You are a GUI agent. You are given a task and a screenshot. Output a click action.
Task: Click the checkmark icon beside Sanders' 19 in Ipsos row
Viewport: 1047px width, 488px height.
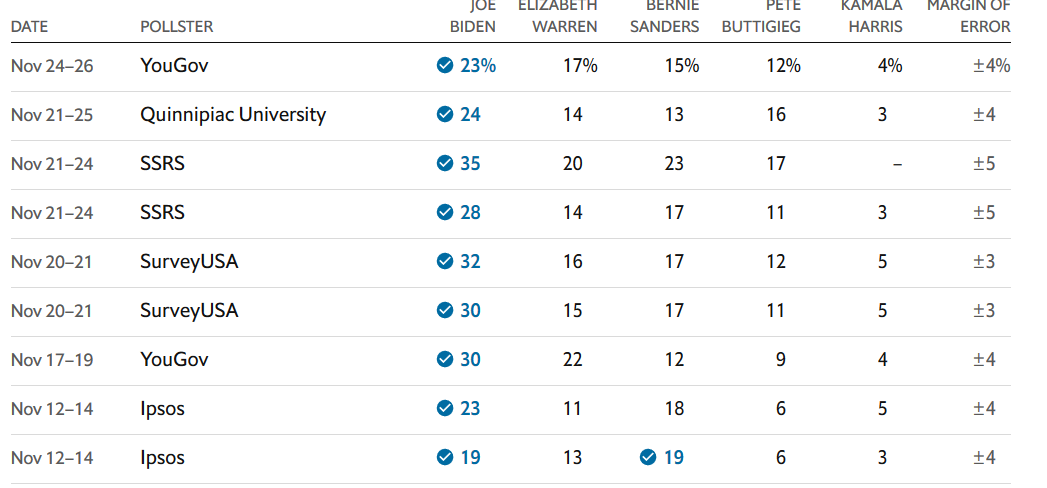pyautogui.click(x=648, y=457)
